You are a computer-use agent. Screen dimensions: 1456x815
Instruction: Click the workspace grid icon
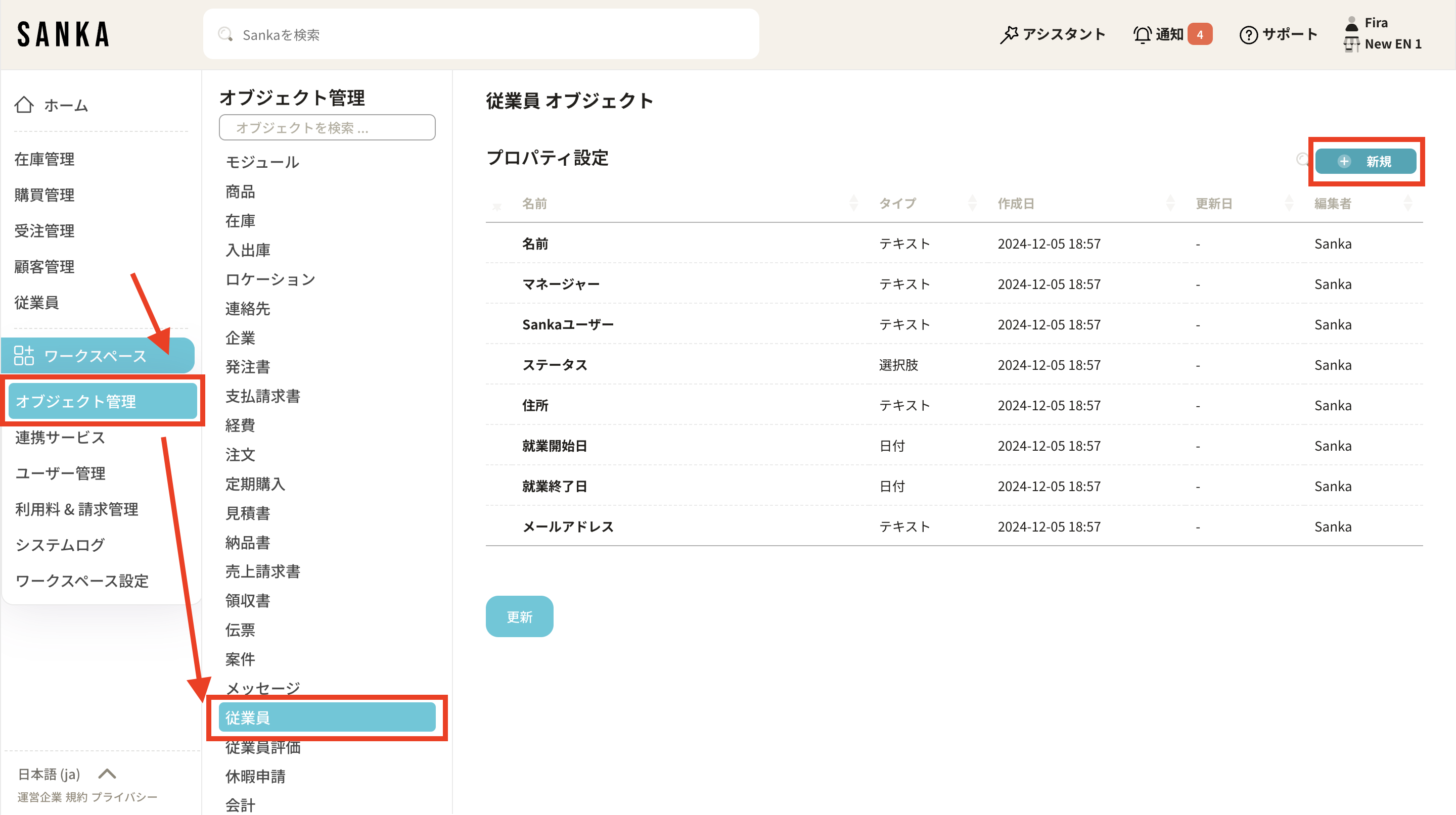coord(24,356)
